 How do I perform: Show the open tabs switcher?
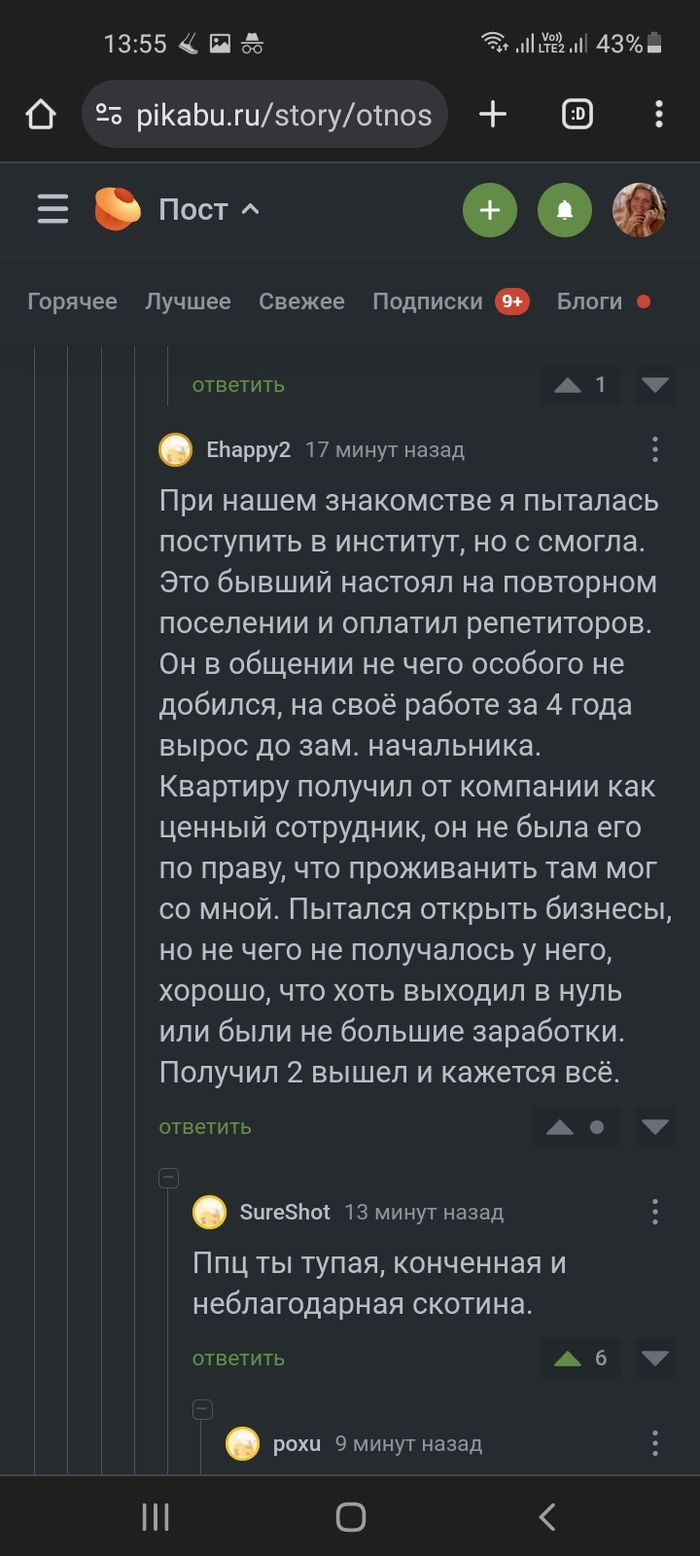pyautogui.click(x=577, y=115)
